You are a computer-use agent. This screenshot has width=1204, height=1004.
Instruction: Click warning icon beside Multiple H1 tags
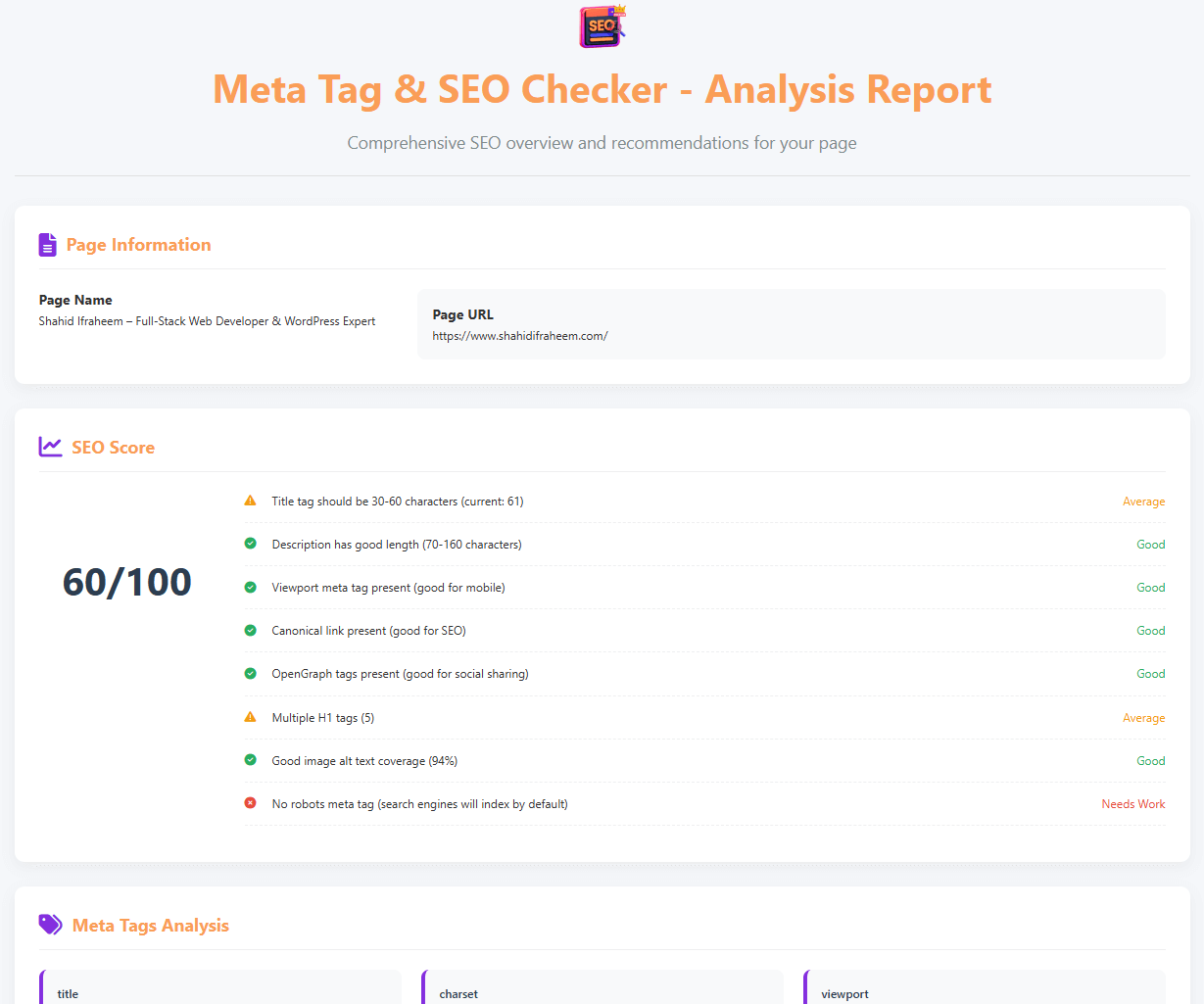click(x=251, y=717)
